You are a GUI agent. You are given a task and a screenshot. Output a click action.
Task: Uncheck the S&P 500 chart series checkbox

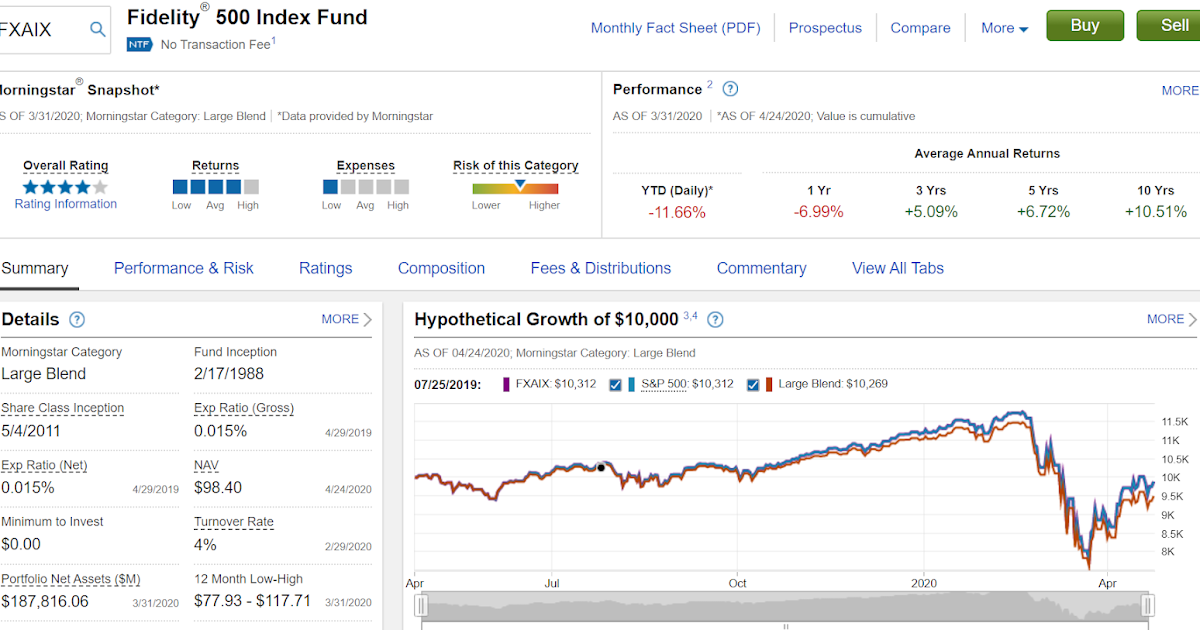point(615,383)
